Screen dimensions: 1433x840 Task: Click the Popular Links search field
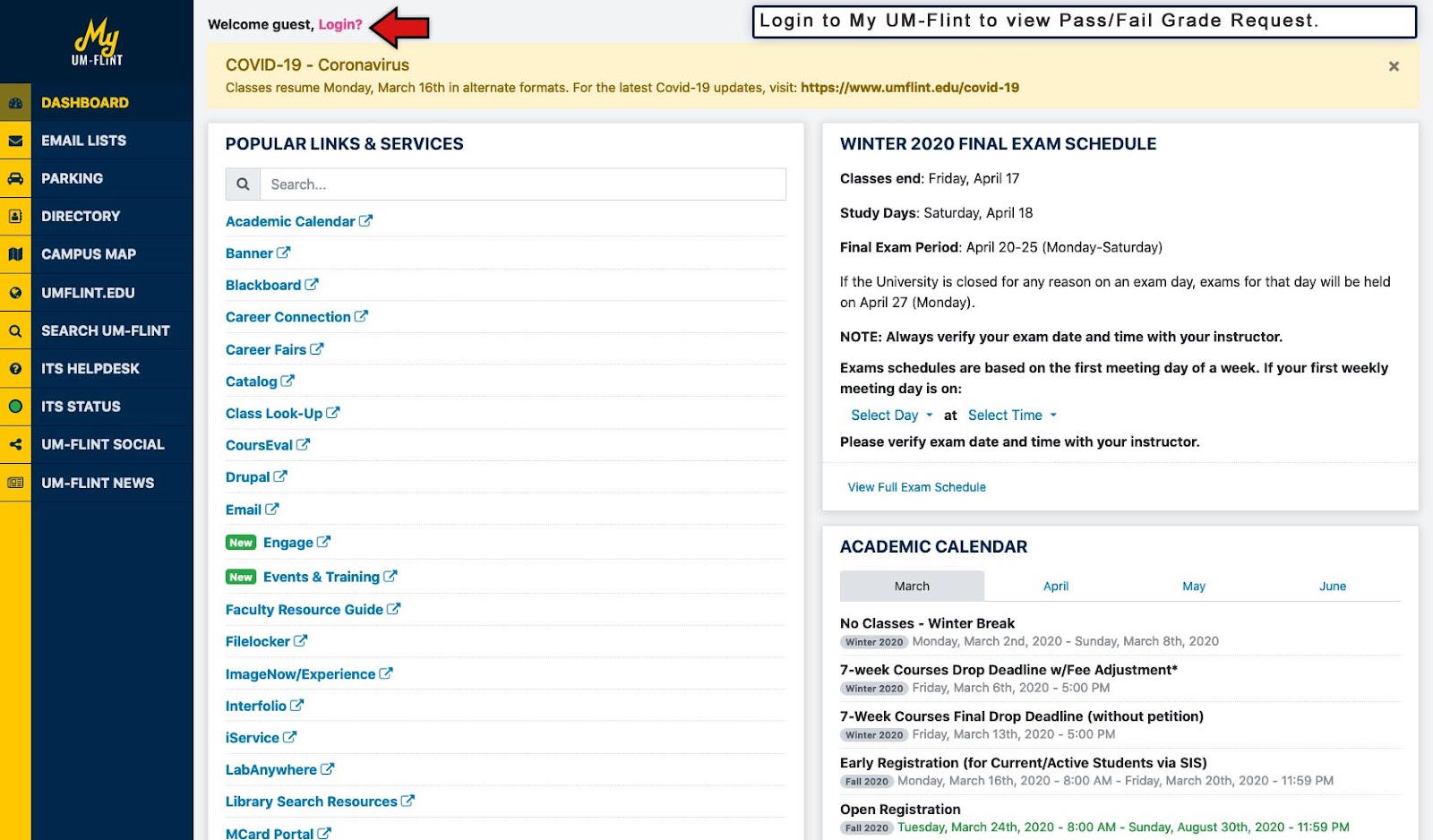click(523, 184)
